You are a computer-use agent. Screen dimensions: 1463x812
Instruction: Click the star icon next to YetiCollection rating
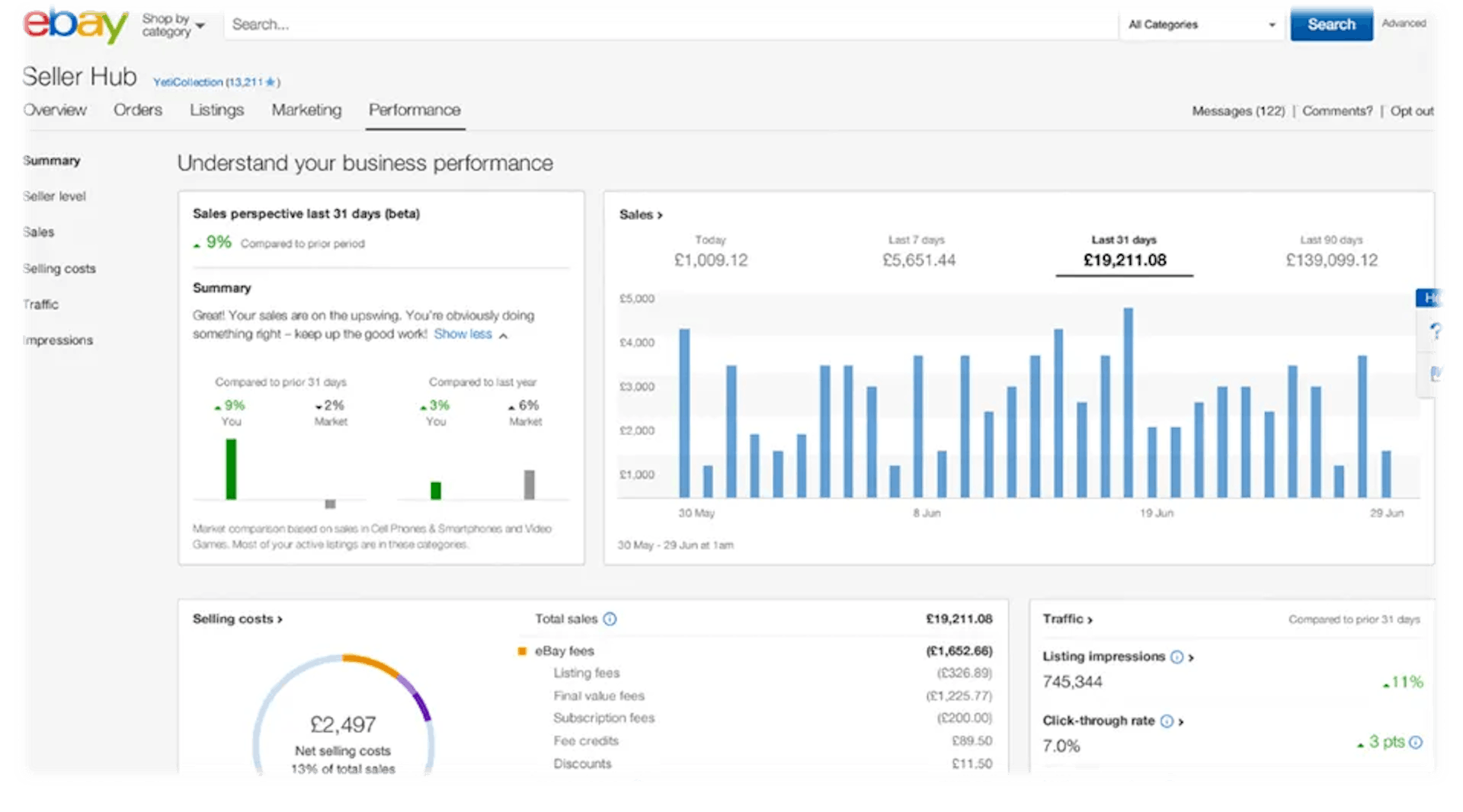tap(270, 82)
